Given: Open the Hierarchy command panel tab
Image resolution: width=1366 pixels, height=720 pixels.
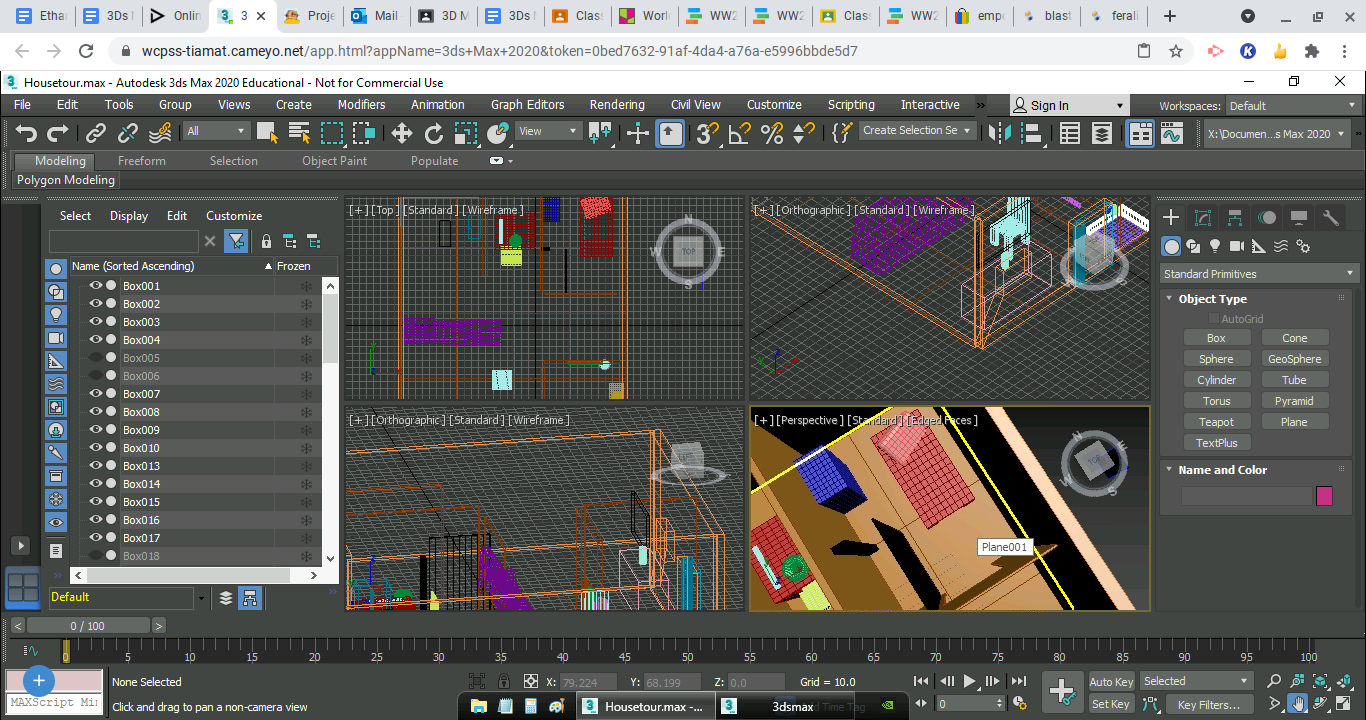Looking at the screenshot, I should 1235,217.
